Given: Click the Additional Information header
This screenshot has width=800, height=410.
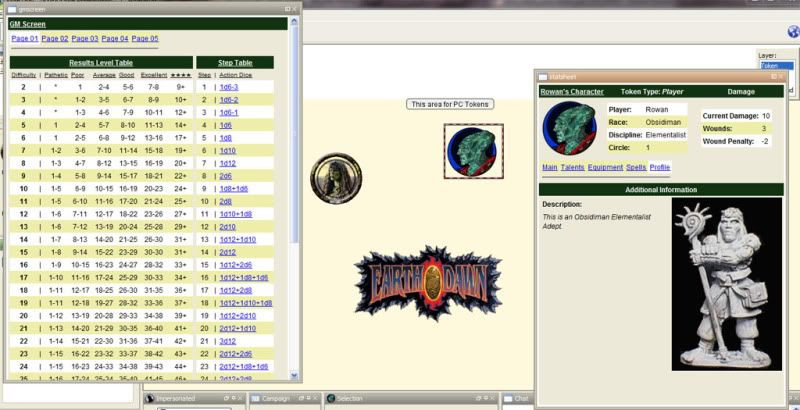Looking at the screenshot, I should (661, 190).
